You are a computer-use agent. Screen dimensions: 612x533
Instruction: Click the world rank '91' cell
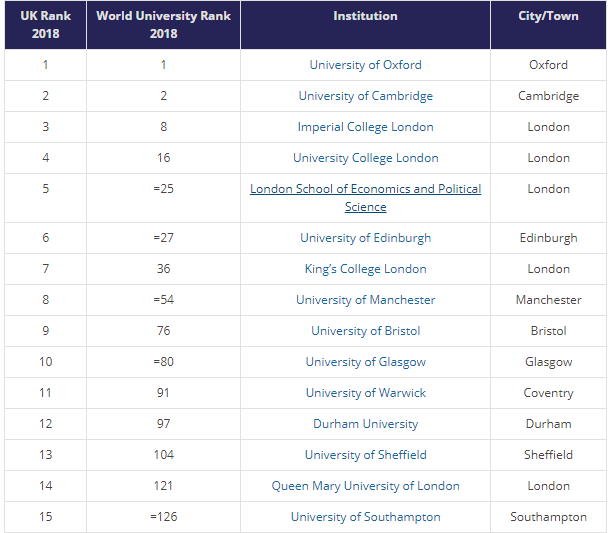pos(164,393)
